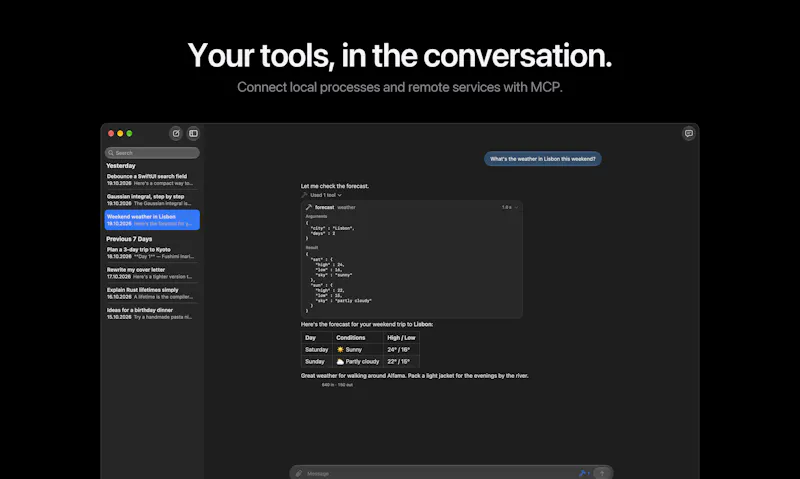Open Debounce a SwiftUI search field chat
The image size is (800, 479).
[x=152, y=180]
